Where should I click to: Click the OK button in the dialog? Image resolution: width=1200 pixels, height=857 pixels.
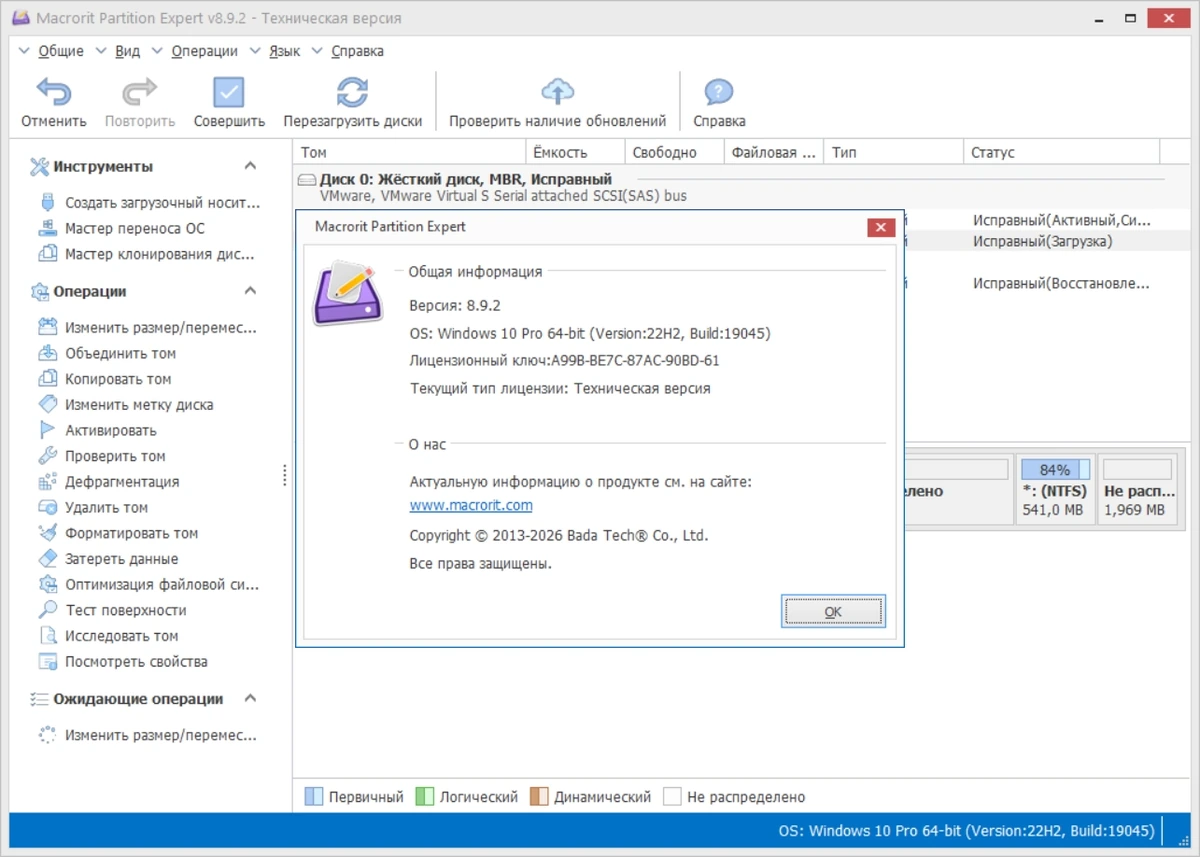[833, 611]
